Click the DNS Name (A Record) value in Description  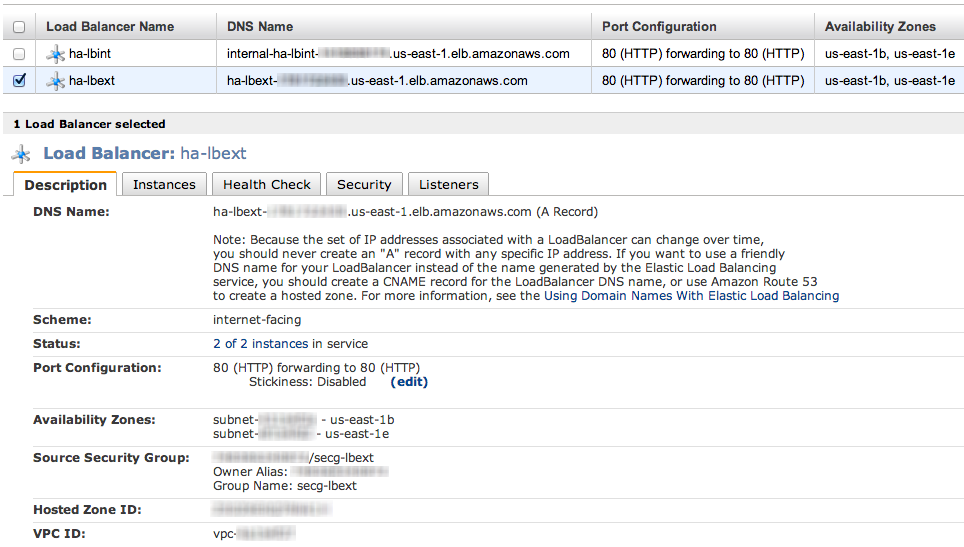tap(405, 211)
